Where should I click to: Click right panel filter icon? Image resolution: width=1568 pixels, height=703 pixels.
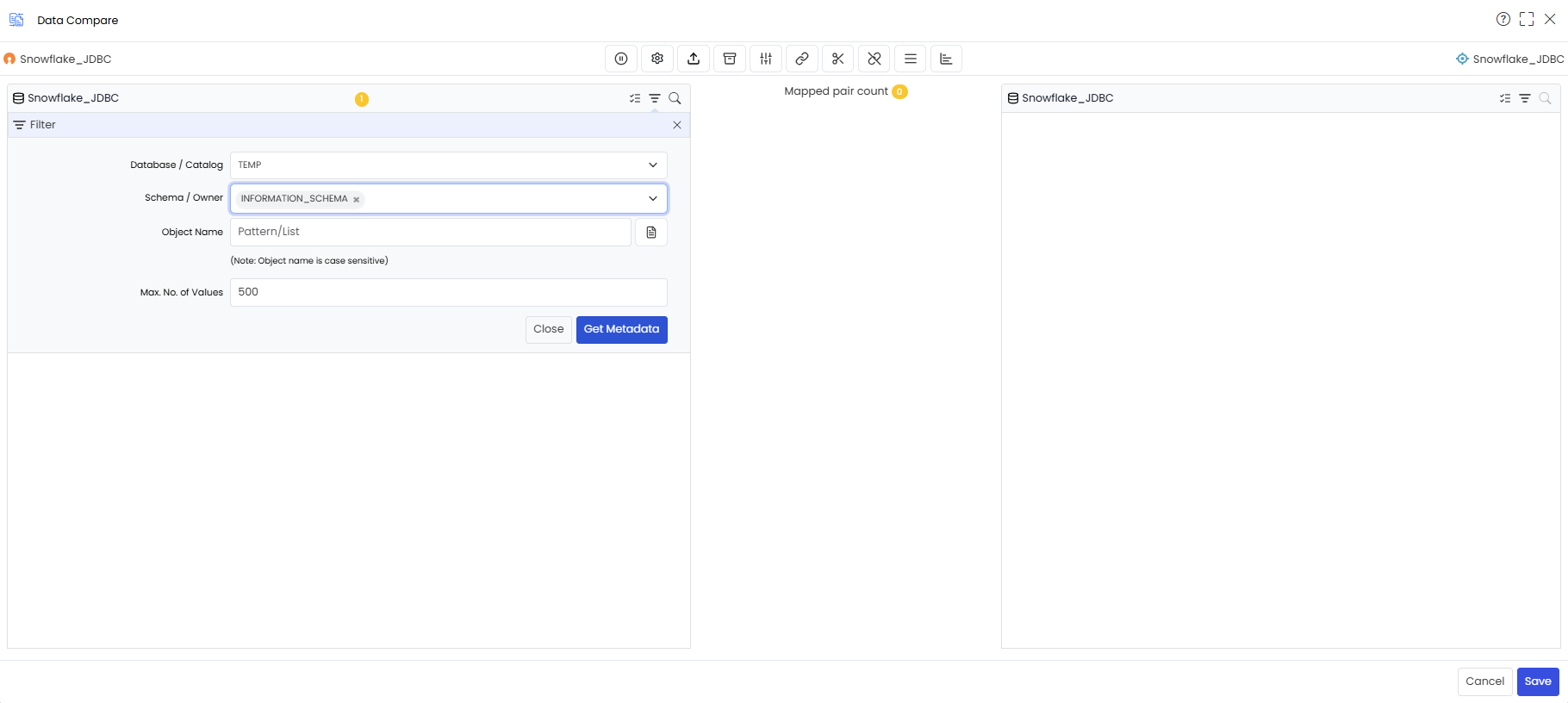[x=1525, y=98]
